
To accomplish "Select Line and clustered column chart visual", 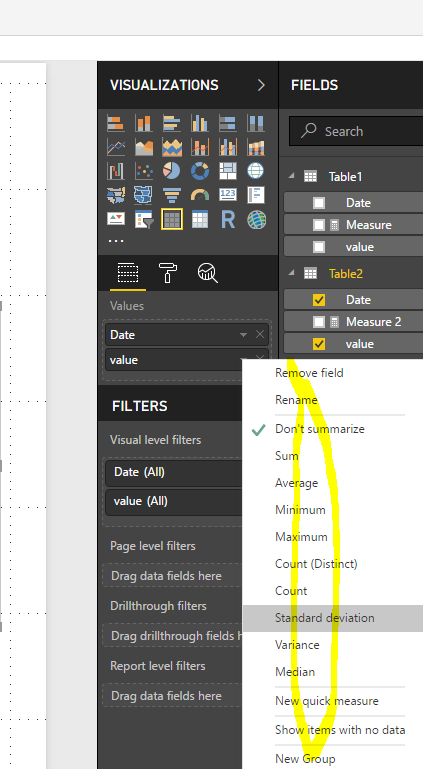I will tap(227, 147).
